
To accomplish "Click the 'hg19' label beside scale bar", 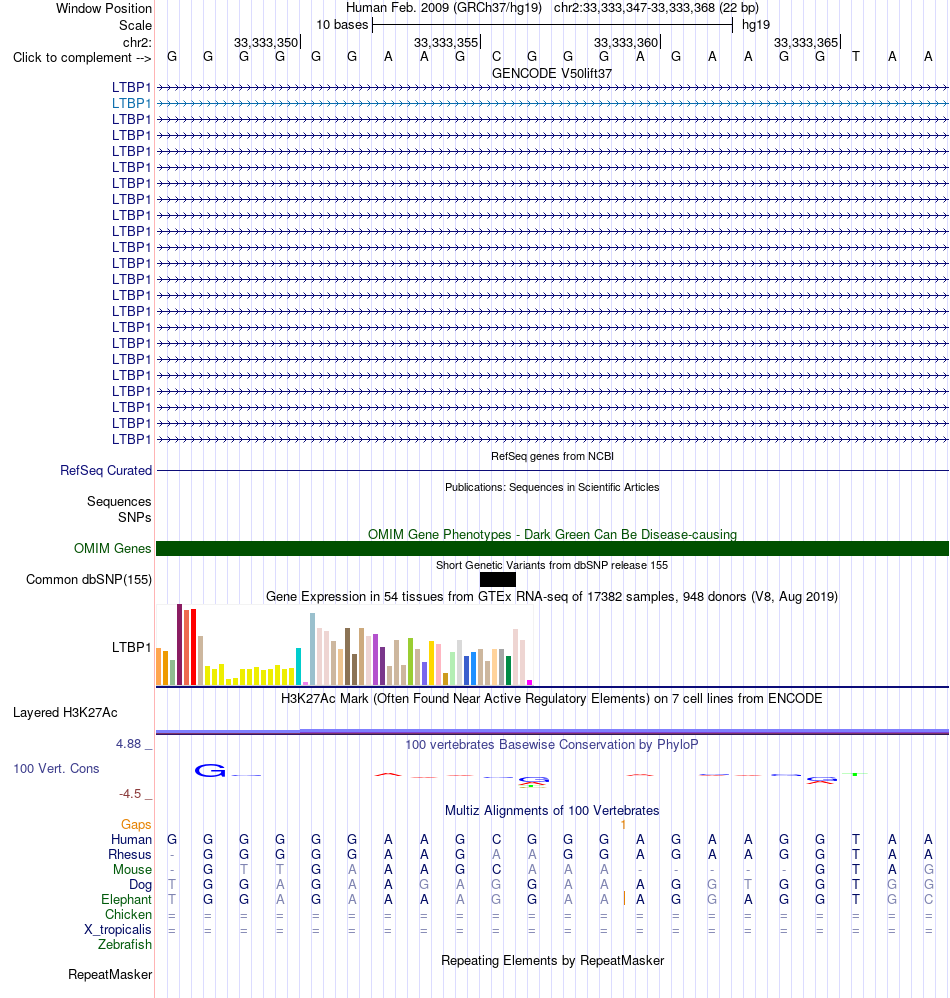I will click(x=756, y=25).
